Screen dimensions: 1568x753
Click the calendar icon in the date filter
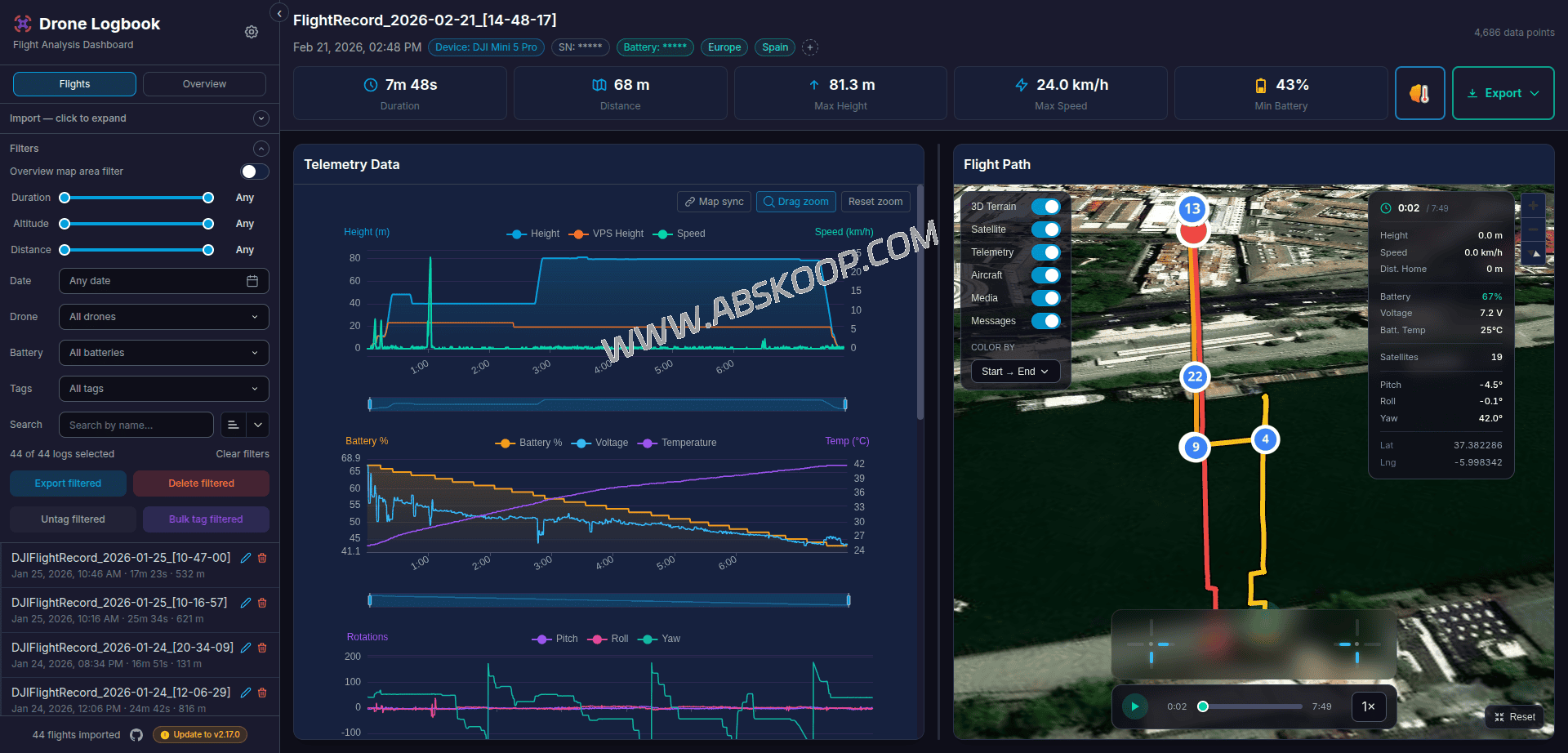[254, 280]
